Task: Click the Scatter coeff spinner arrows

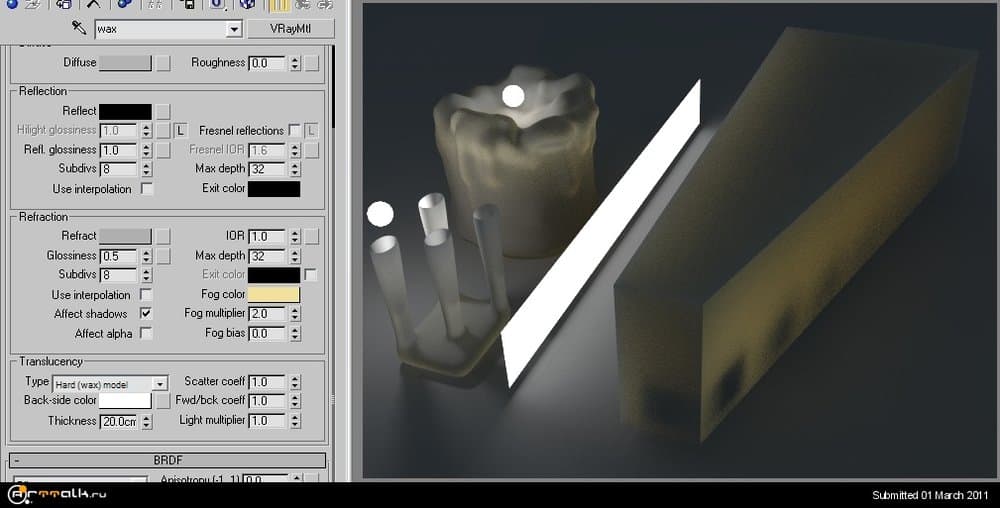Action: pyautogui.click(x=294, y=382)
